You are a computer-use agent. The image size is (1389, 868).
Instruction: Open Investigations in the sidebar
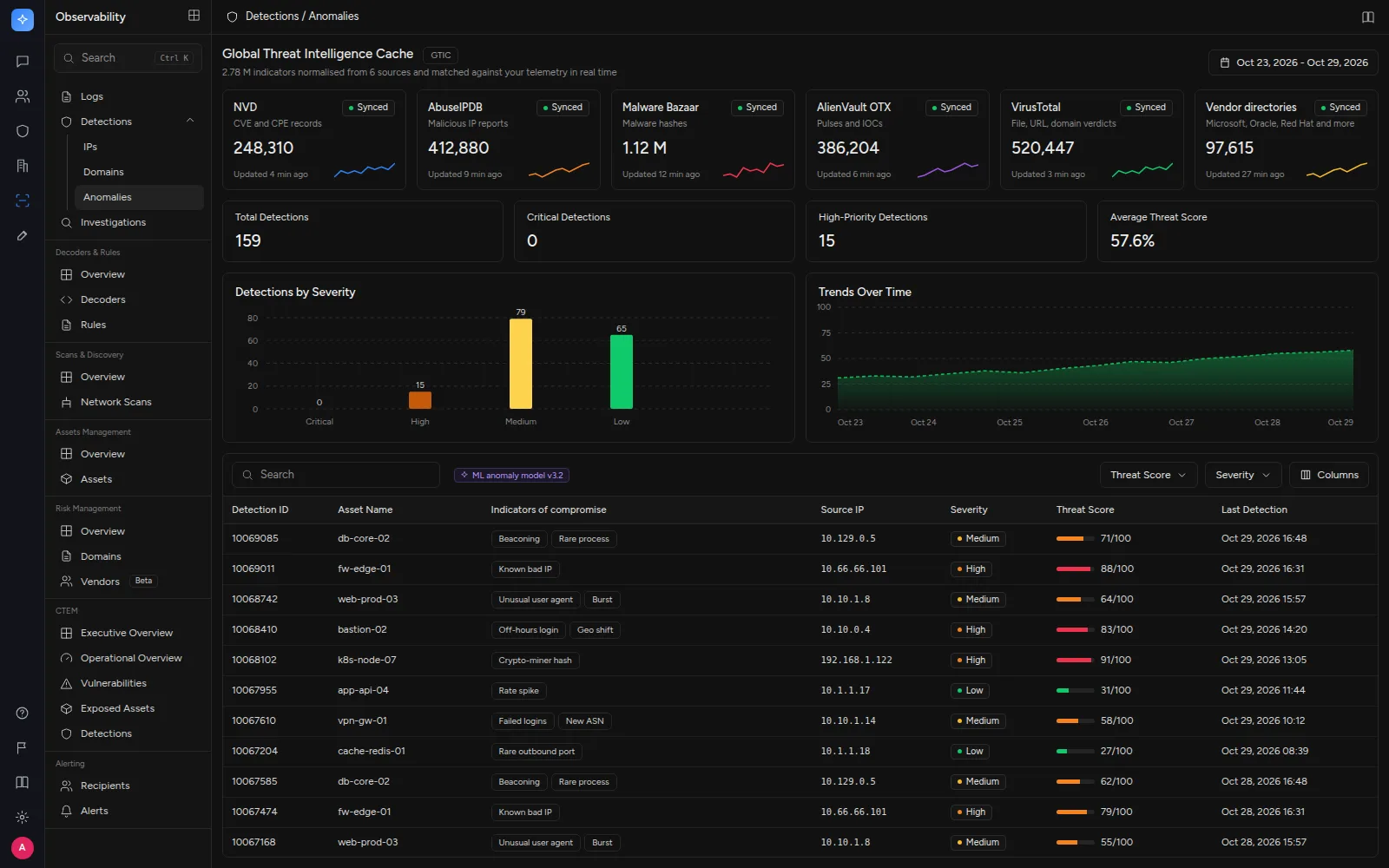point(128,222)
